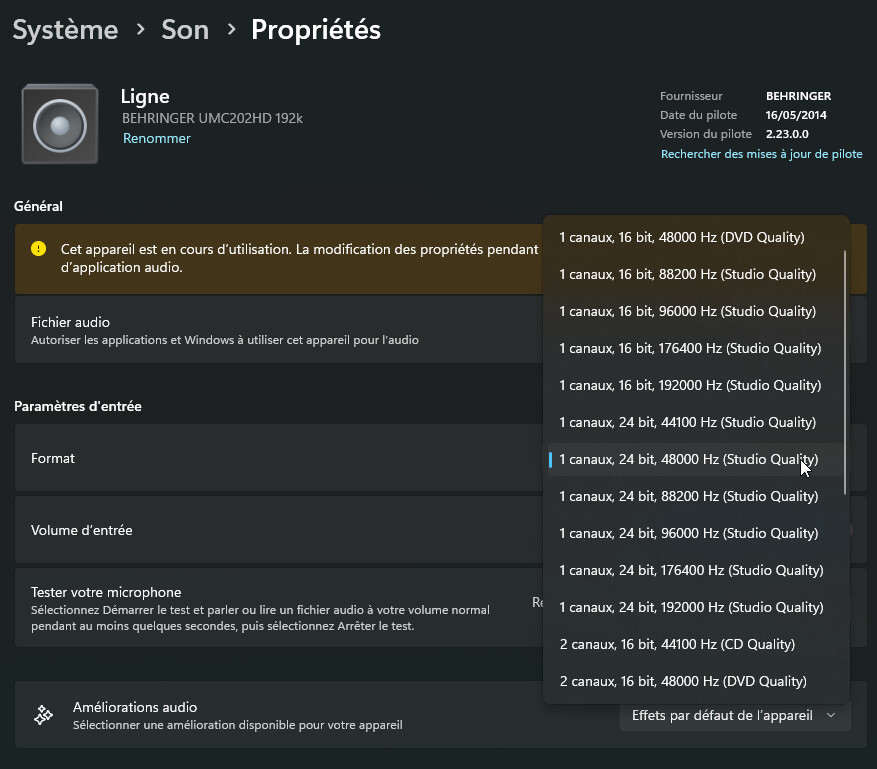Click the format list scrollbar
The image size is (877, 769).
845,370
